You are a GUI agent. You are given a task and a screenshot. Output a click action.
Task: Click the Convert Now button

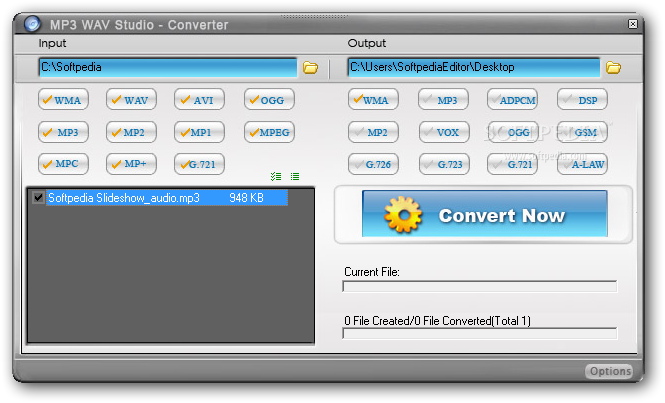[484, 213]
